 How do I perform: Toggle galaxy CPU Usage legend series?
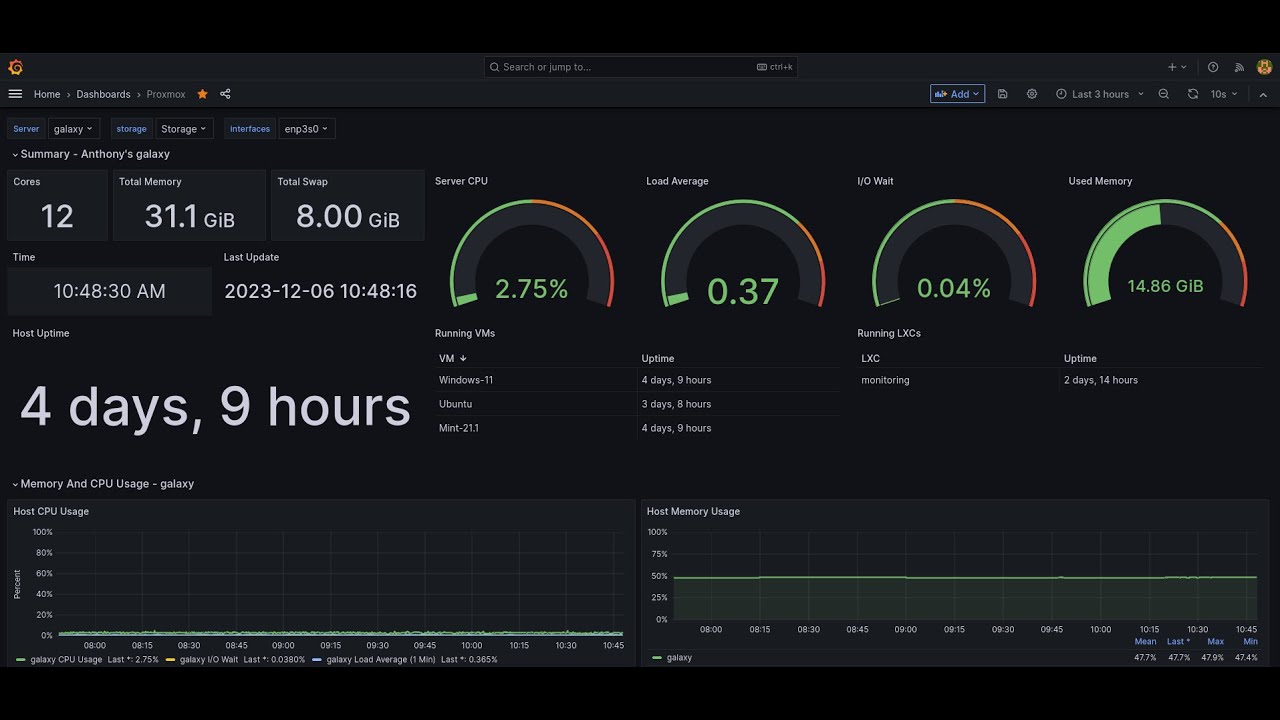coord(66,660)
